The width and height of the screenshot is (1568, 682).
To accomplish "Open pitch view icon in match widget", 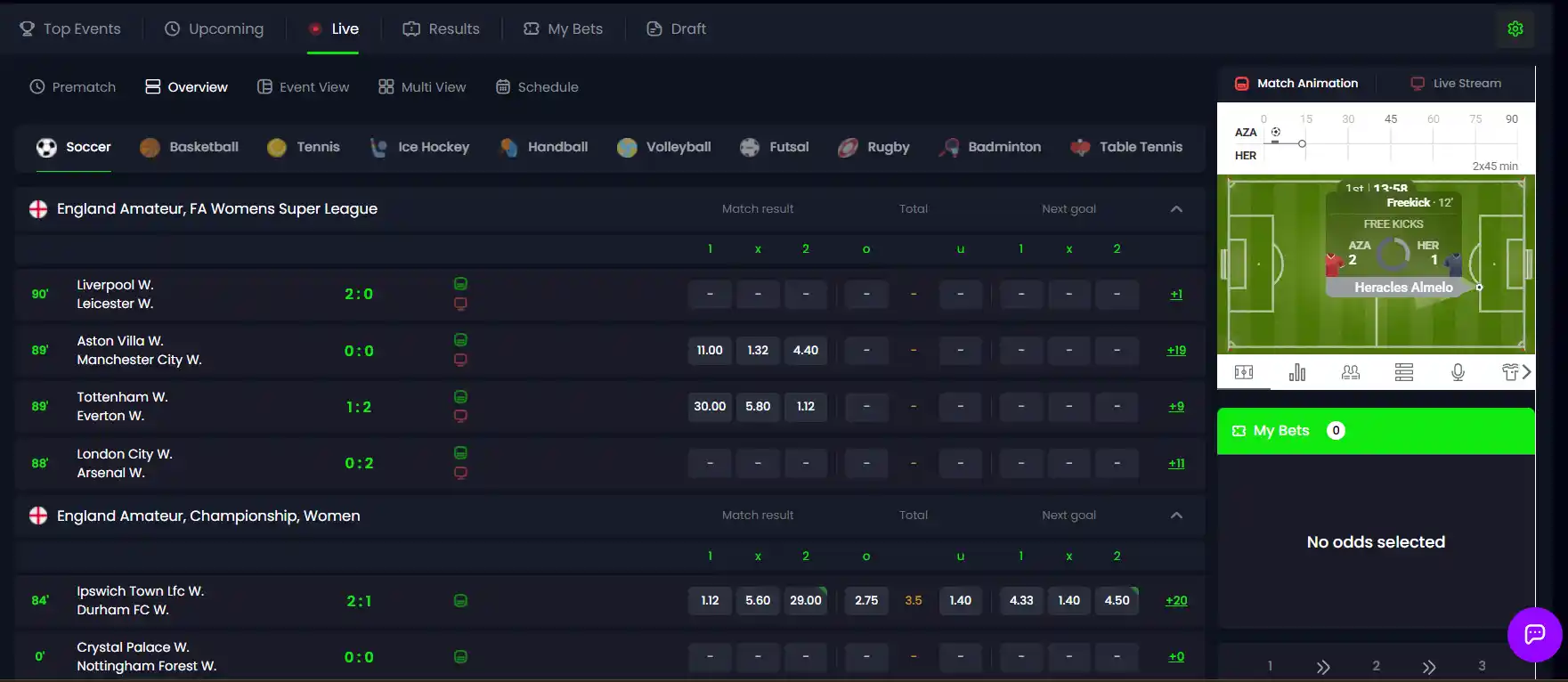I will 1244,372.
